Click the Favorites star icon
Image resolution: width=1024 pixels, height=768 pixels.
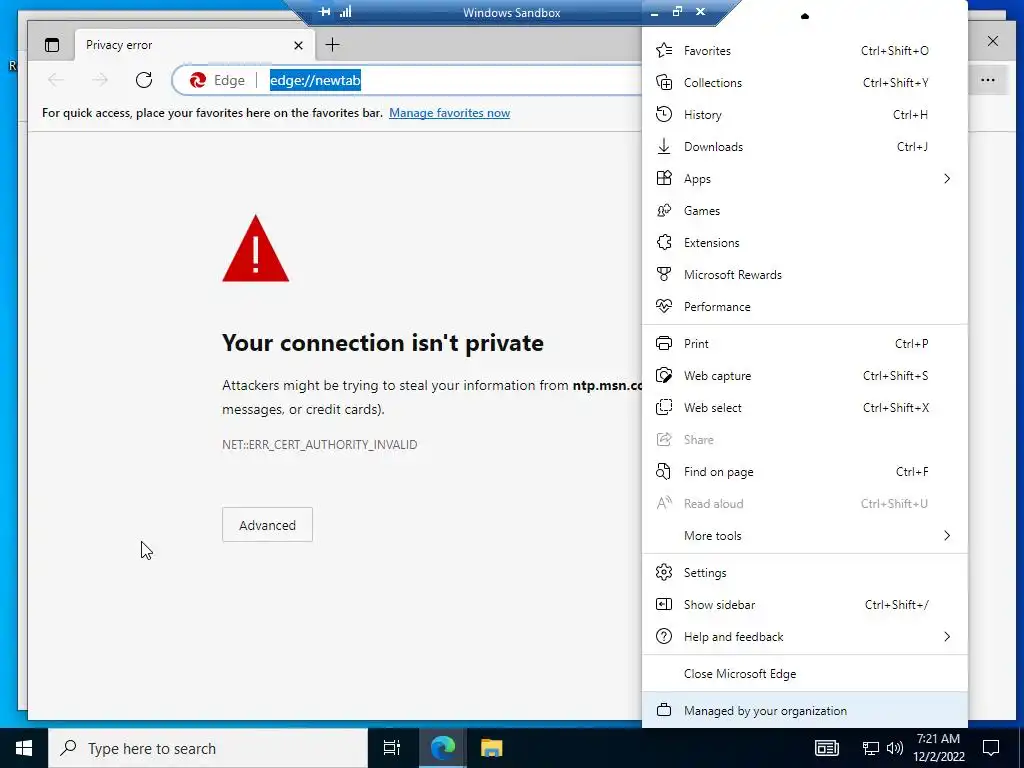(x=664, y=50)
